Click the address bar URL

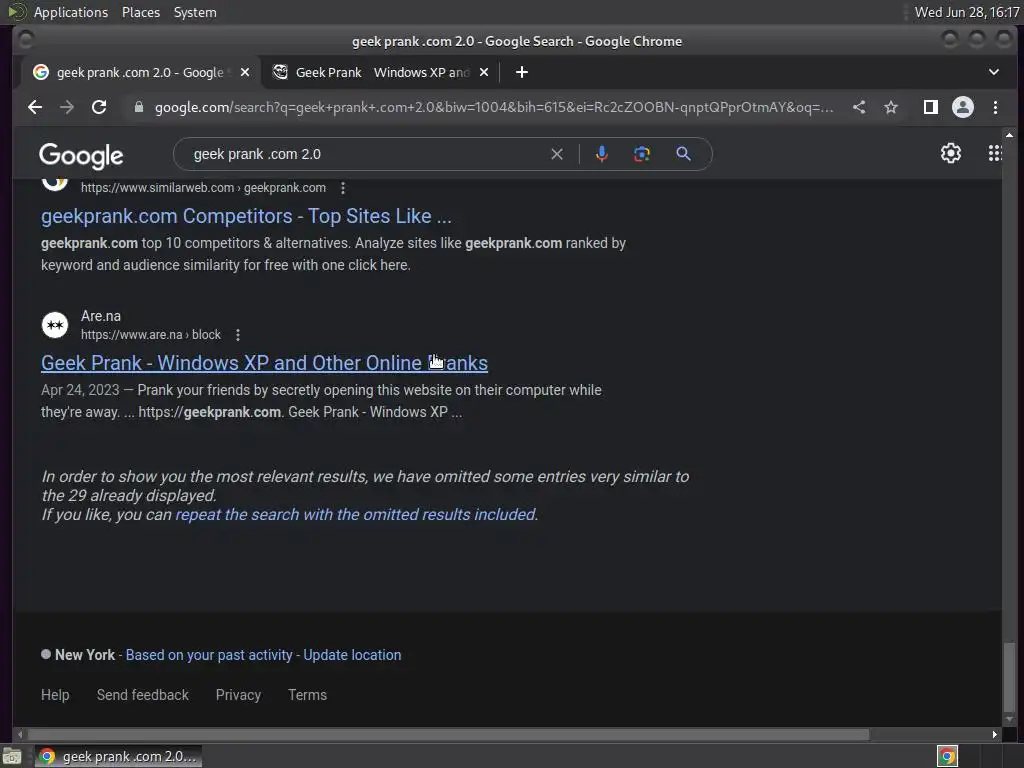pyautogui.click(x=494, y=107)
